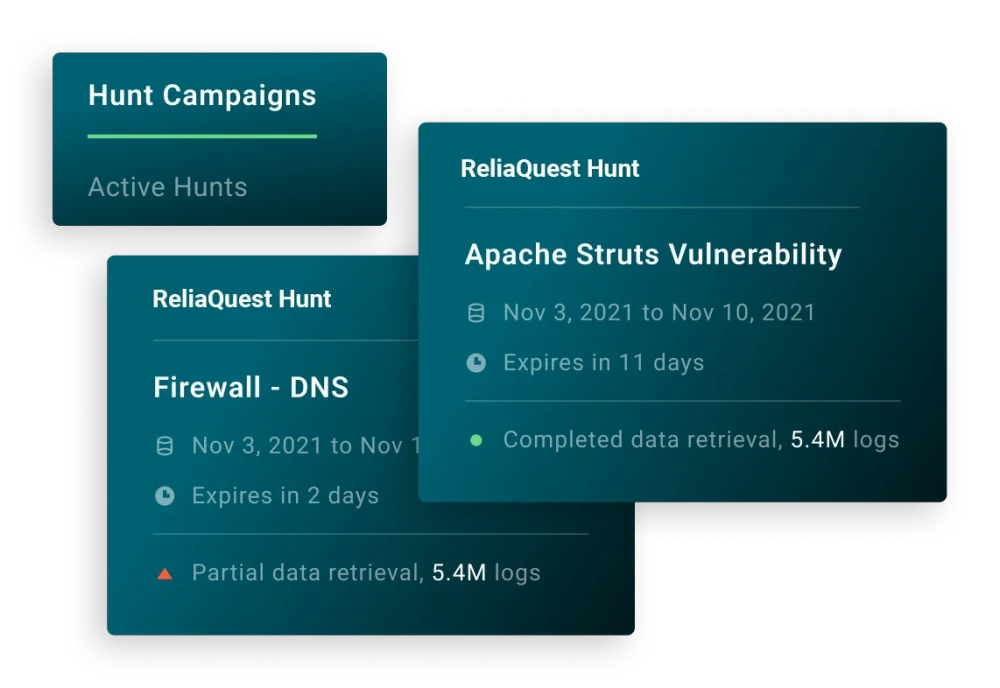
Task: Open the Firewall - DNS hunt
Action: 251,387
